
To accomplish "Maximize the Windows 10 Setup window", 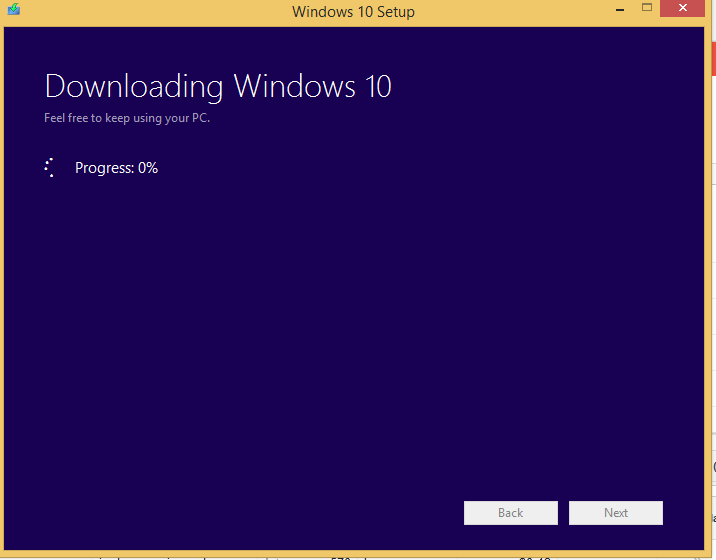I will point(647,8).
